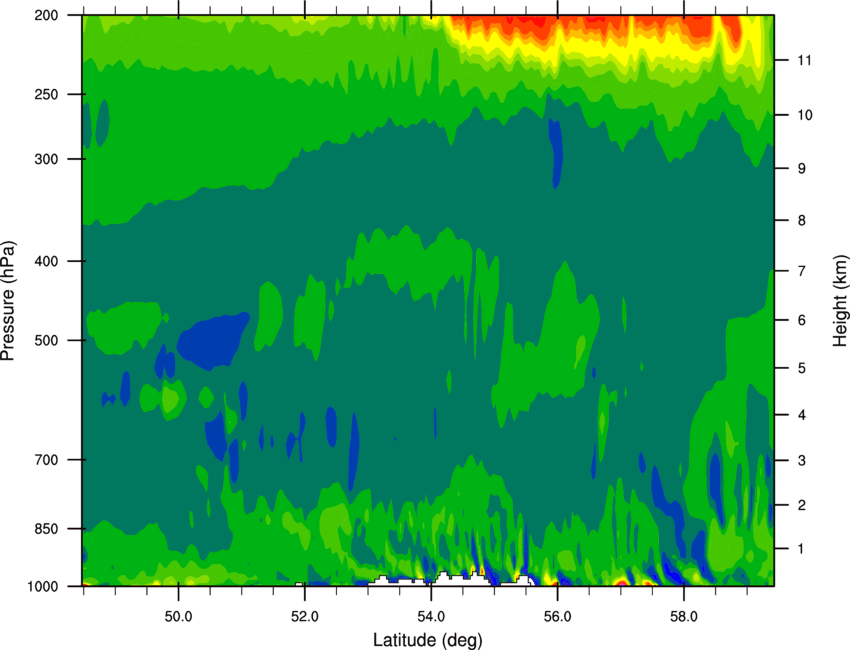850x650 pixels.
Task: Click the narrow blue streak near 56 degrees, 300 hPa
Action: tap(556, 153)
